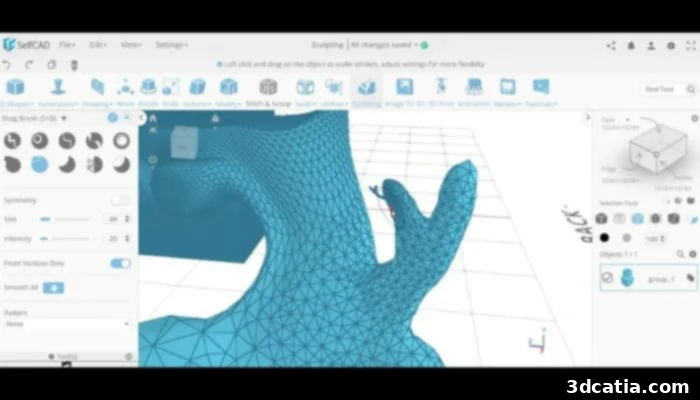
Task: Open the View menu
Action: point(131,45)
